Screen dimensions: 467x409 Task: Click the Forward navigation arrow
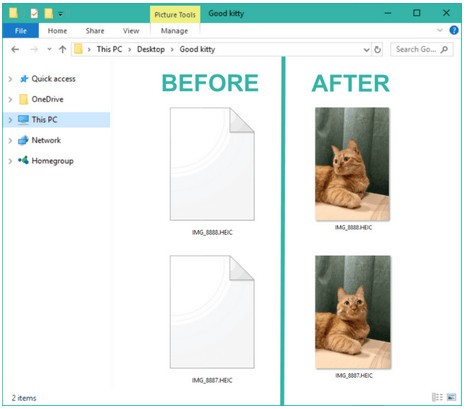pos(34,50)
